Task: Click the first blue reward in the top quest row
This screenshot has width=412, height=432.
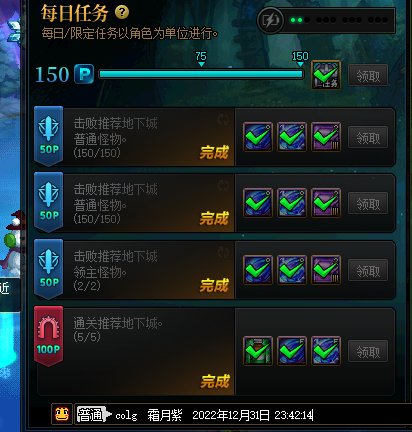Action: tap(258, 137)
